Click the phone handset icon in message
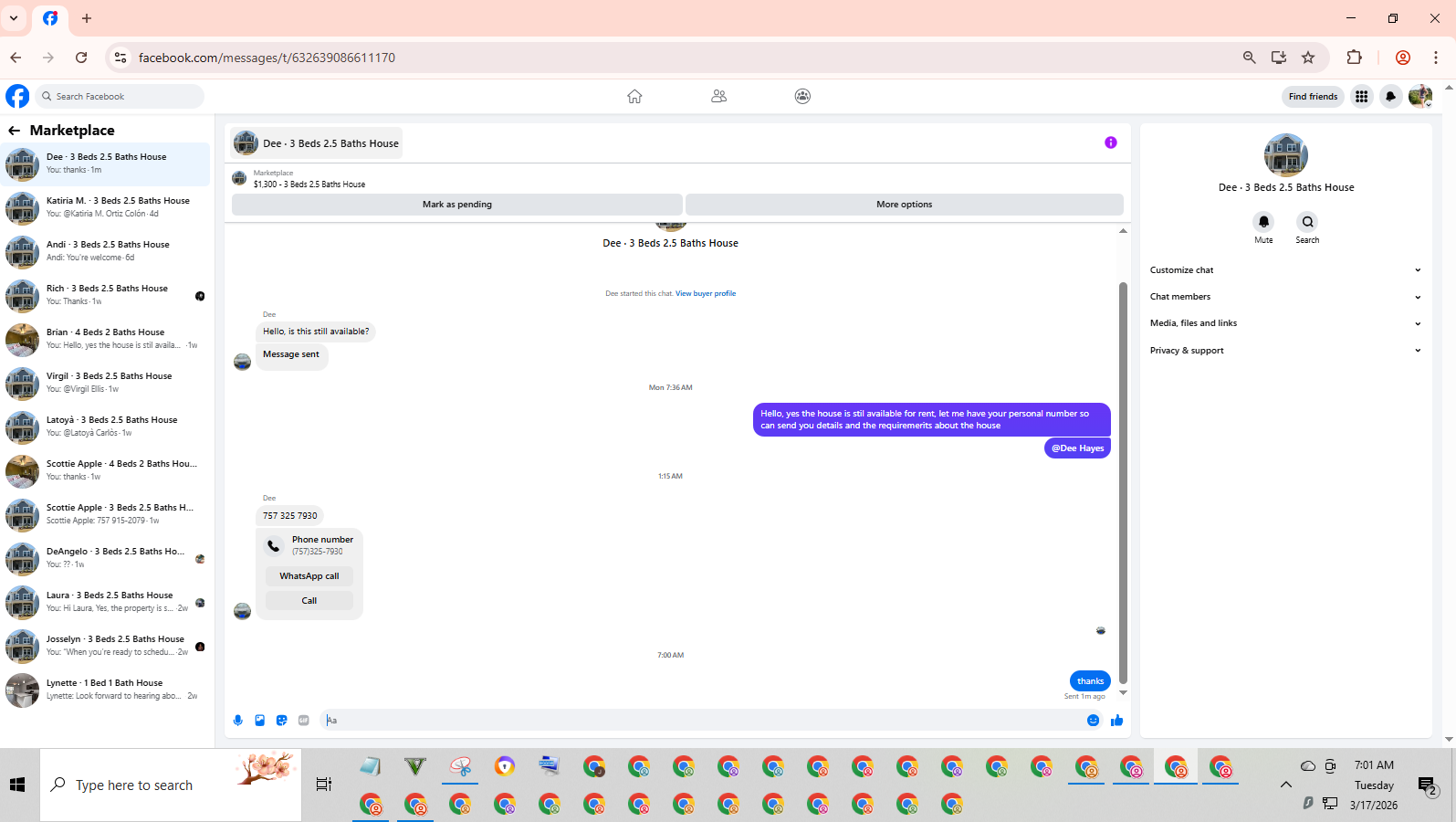 click(x=274, y=546)
